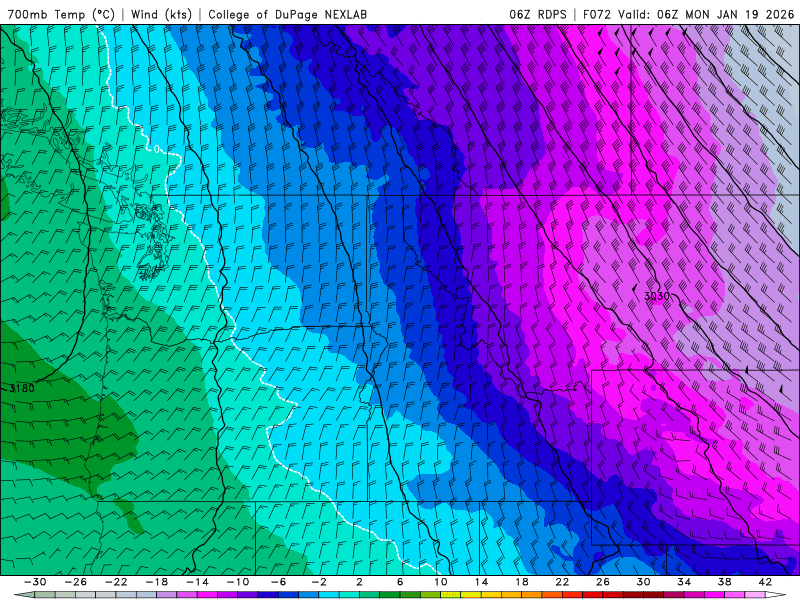
Task: Click the 3180 height contour label
Action: coord(22,388)
